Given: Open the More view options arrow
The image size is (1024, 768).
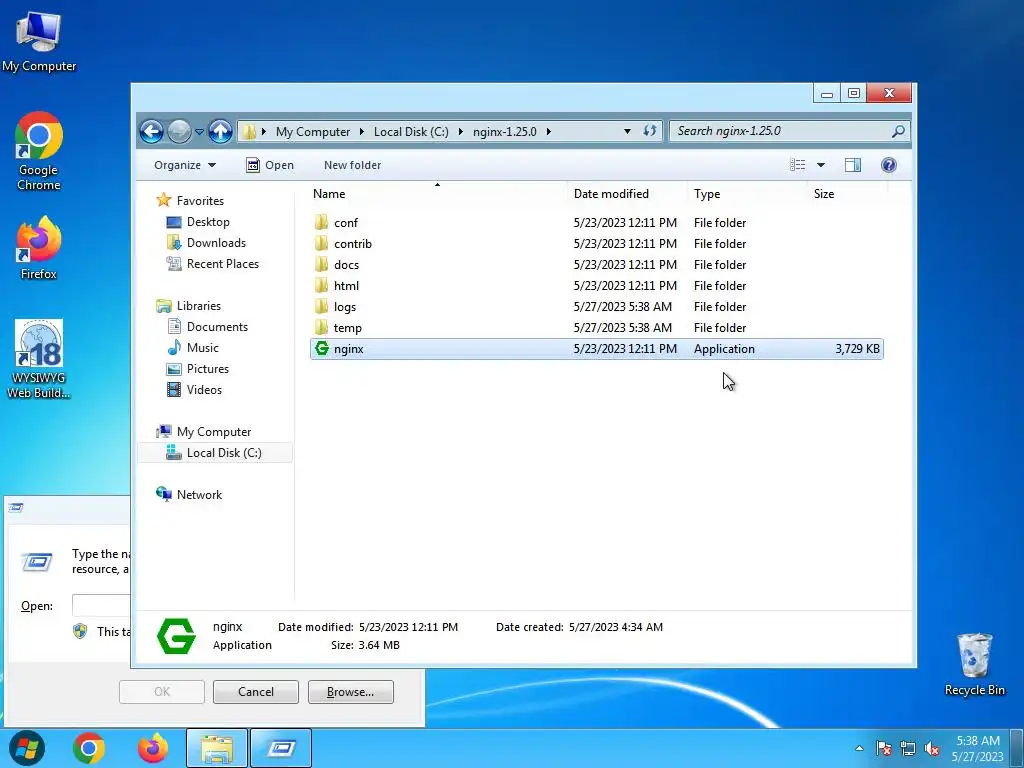Looking at the screenshot, I should click(x=821, y=165).
